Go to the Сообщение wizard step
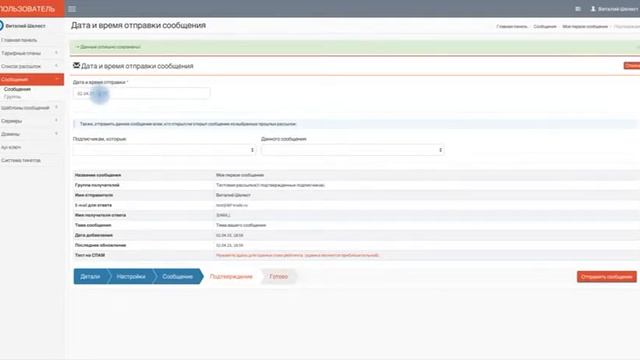This screenshot has height=360, width=640. click(x=178, y=276)
